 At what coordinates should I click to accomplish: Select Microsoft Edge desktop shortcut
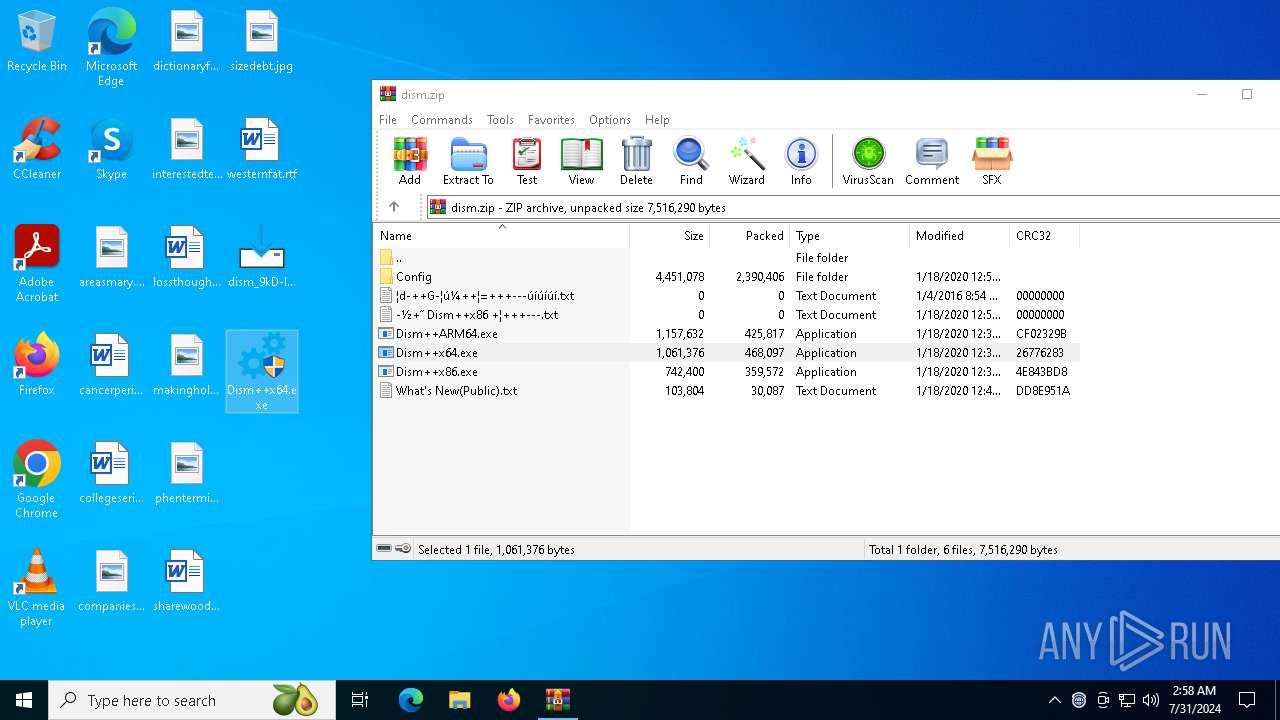[x=111, y=47]
